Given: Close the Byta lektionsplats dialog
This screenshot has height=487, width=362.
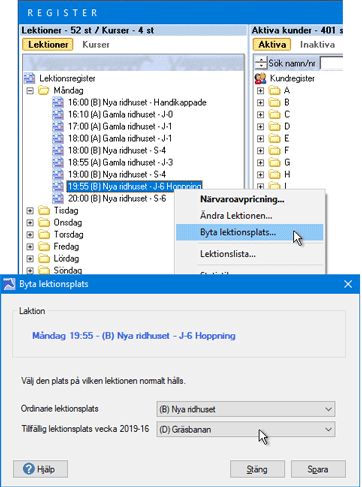Looking at the screenshot, I should click(x=348, y=284).
